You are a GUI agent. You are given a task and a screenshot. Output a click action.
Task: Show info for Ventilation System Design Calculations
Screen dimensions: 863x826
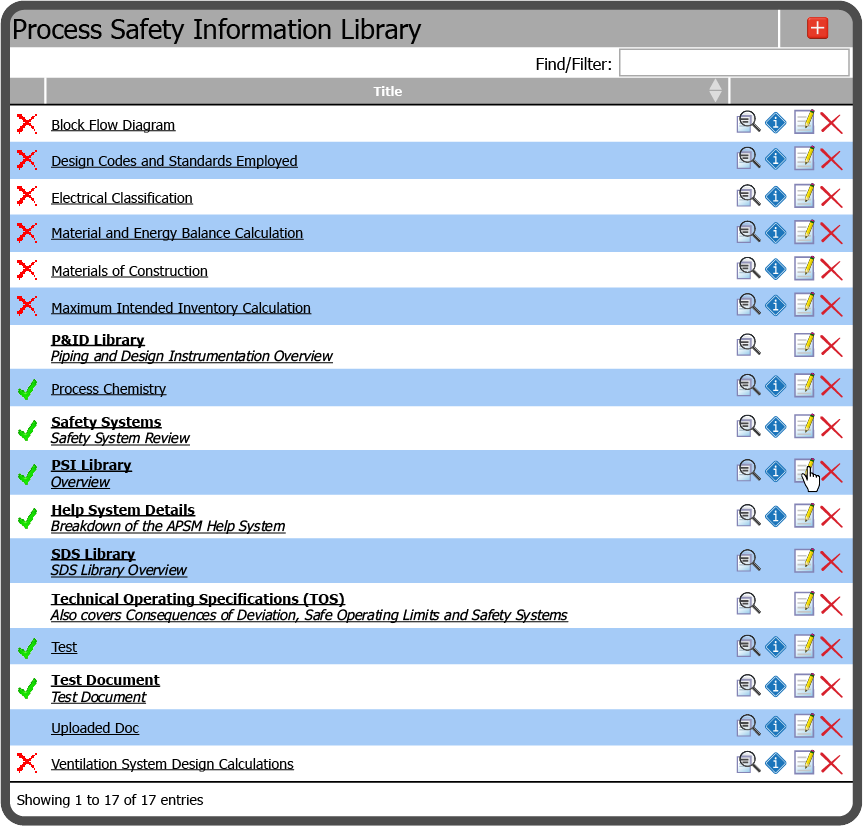[776, 763]
